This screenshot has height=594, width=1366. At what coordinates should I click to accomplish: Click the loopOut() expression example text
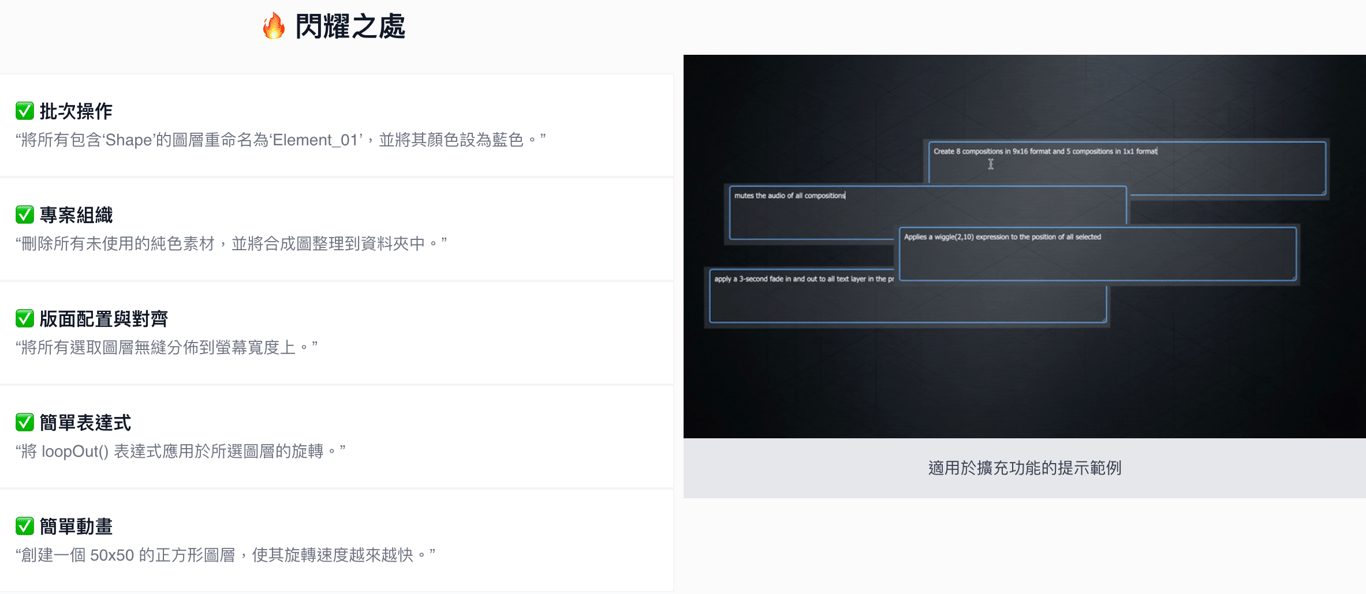pyautogui.click(x=181, y=452)
